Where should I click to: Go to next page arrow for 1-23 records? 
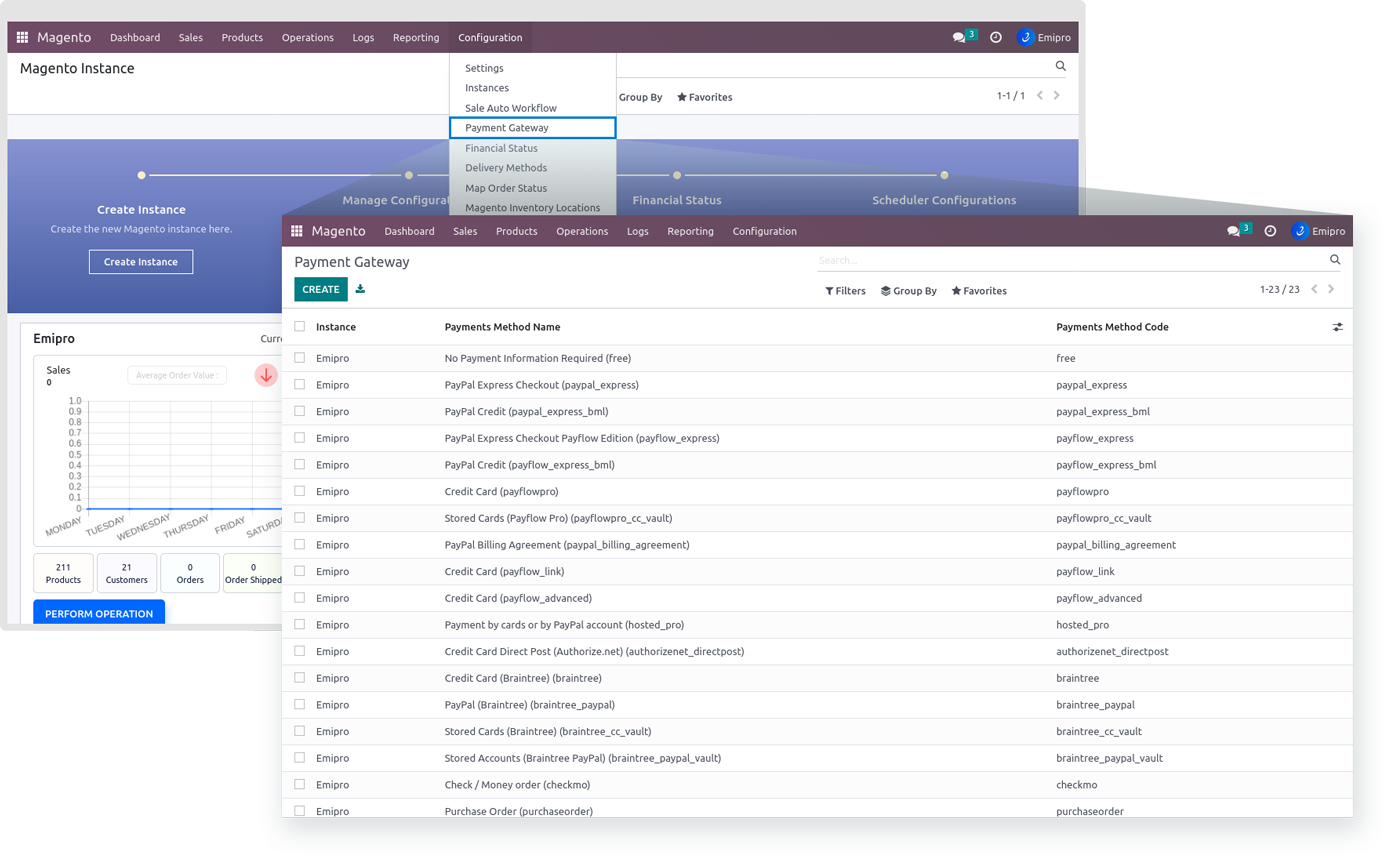click(1331, 290)
